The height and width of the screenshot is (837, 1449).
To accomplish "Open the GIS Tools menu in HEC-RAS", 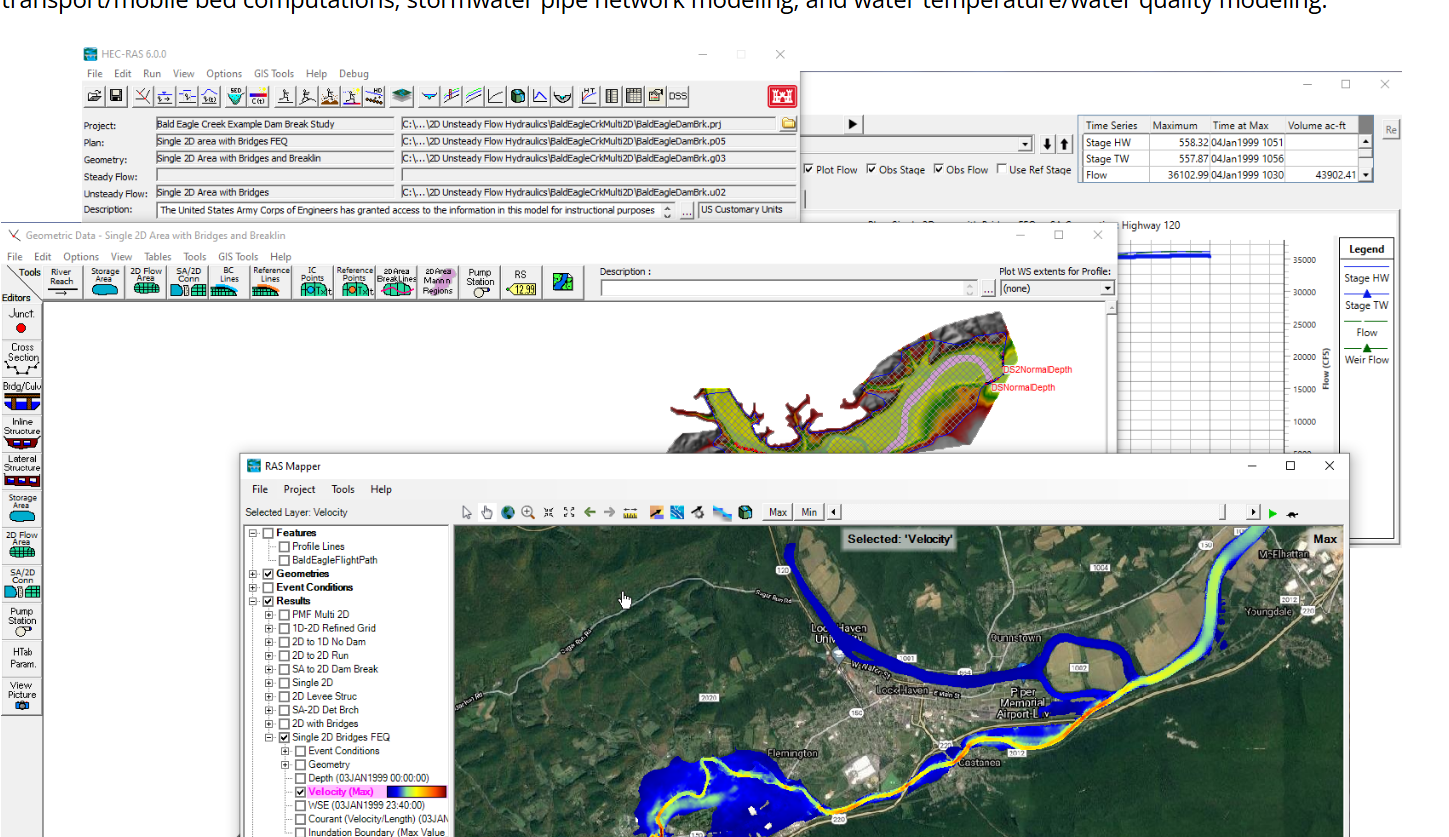I will pos(273,73).
